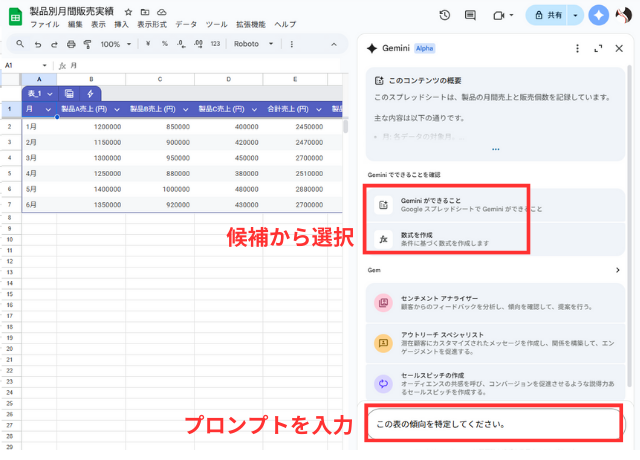The width and height of the screenshot is (640, 460).
Task: Open 合計売上 (円) column dropdown
Action: [x=318, y=109]
